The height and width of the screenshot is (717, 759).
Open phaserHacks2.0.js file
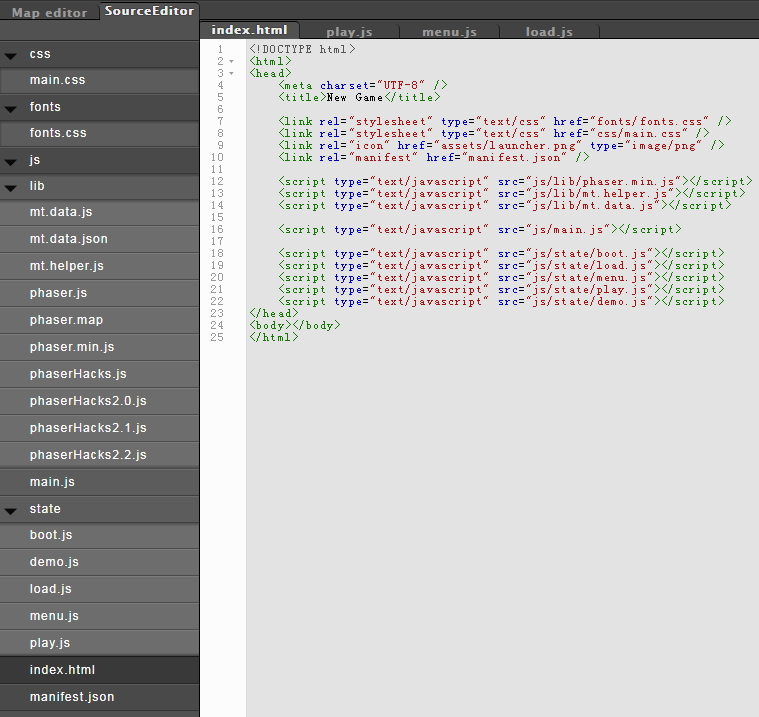point(99,401)
